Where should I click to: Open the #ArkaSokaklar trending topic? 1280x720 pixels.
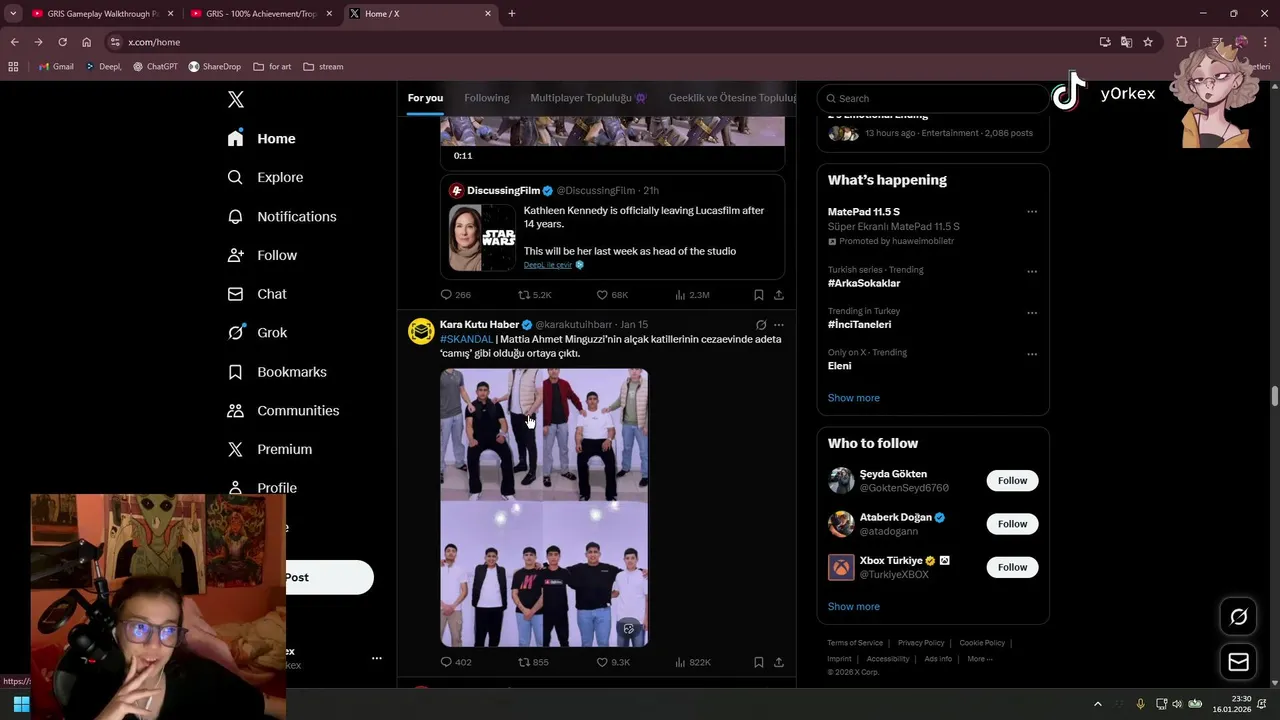pyautogui.click(x=864, y=283)
